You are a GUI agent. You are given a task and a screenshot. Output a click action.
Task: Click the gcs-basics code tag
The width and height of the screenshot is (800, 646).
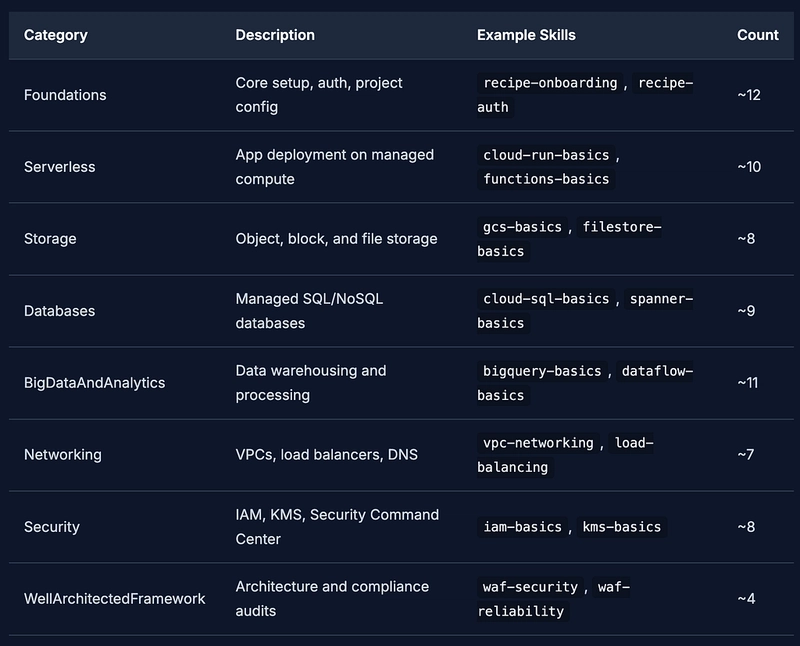click(522, 227)
